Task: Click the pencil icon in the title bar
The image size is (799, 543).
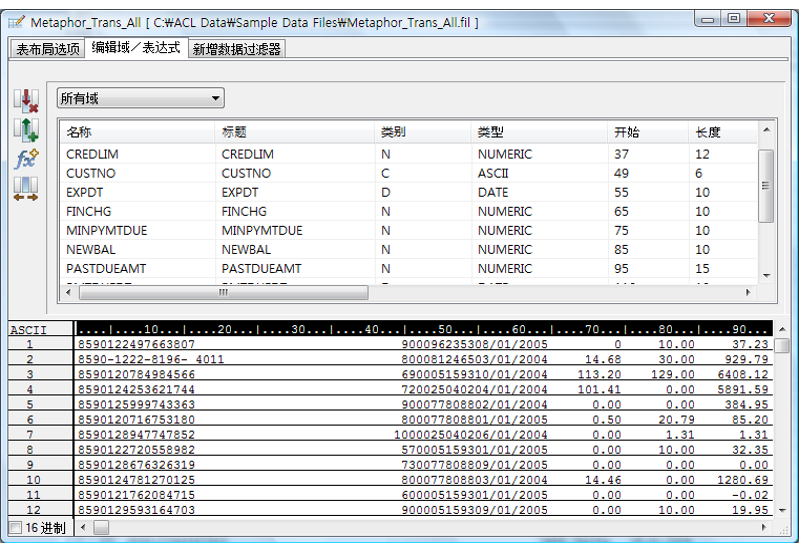Action: [x=16, y=21]
